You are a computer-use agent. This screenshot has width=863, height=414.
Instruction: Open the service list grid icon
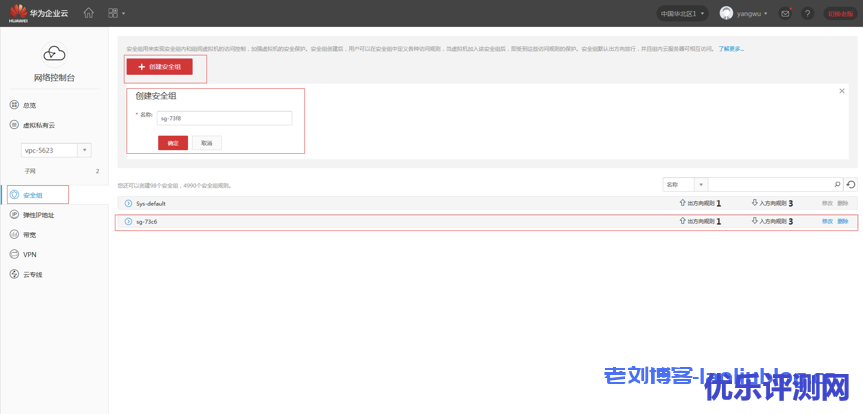114,13
